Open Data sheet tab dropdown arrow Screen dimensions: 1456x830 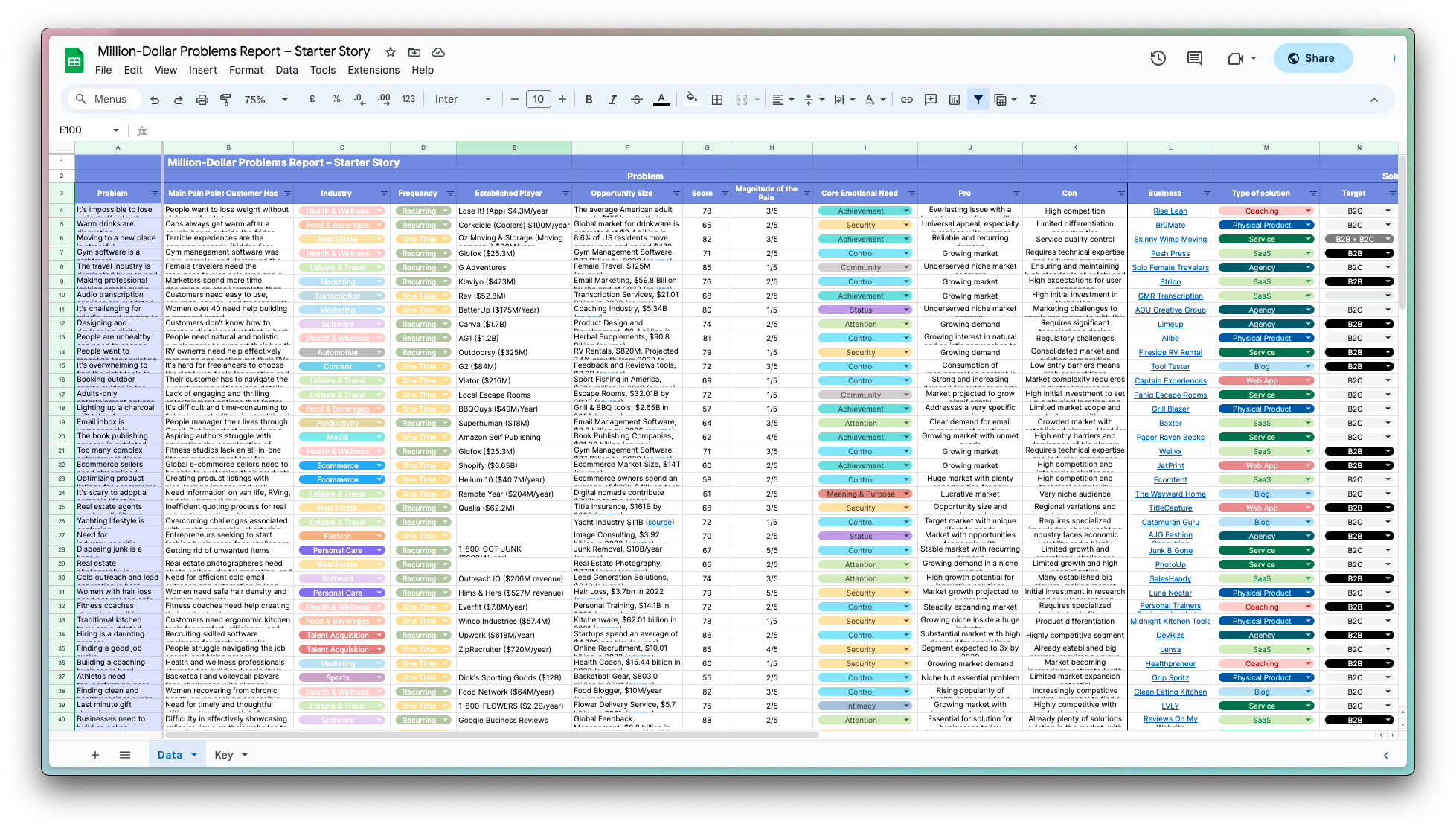pyautogui.click(x=194, y=755)
